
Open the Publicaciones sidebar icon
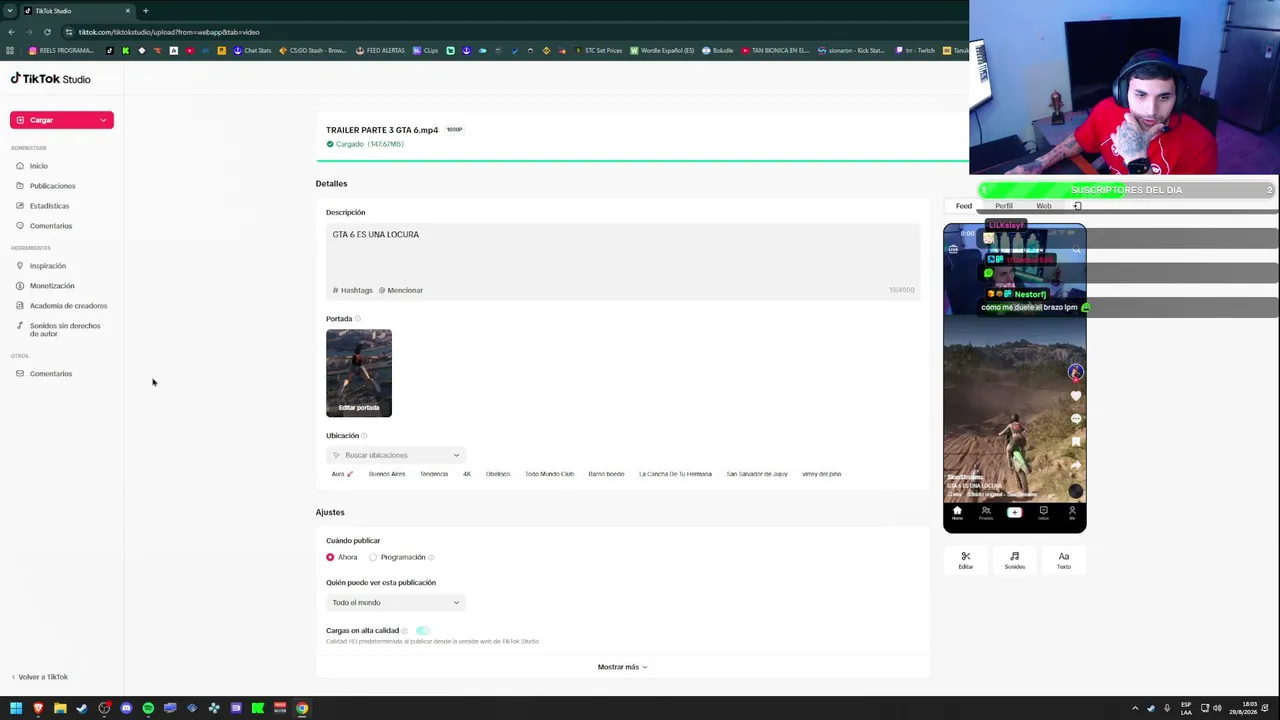(20, 186)
